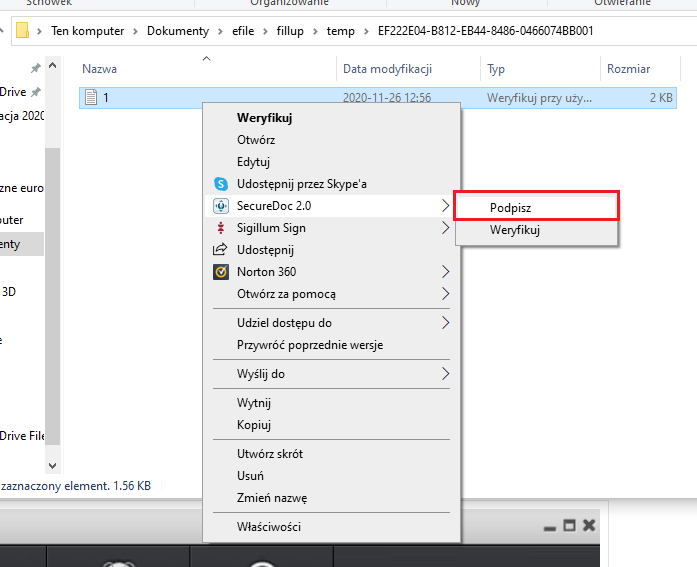Screen dimensions: 697x567
Task: Open the chevron after Dokumenty breadcrumb
Action: (220, 31)
